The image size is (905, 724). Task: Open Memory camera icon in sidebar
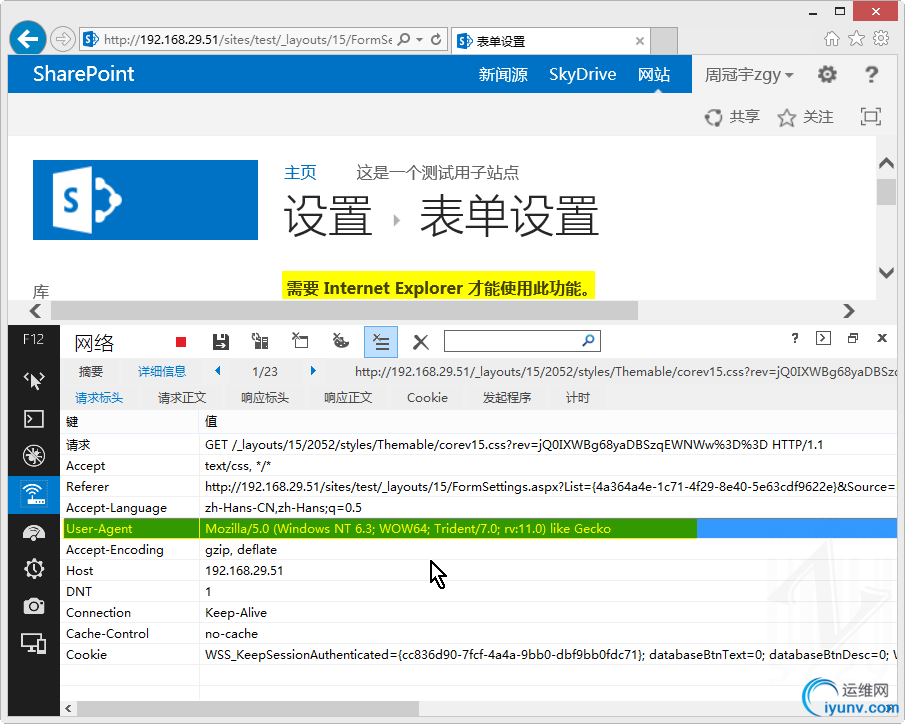pos(33,606)
